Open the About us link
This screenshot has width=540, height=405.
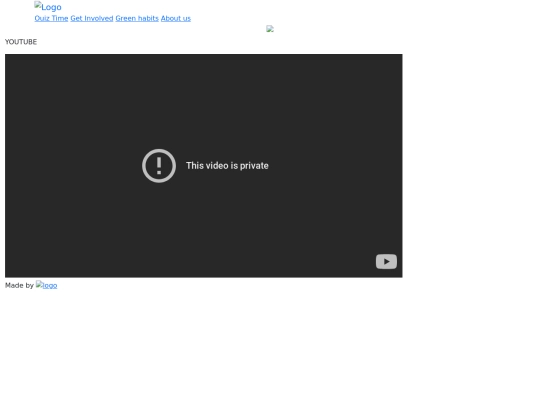176,18
